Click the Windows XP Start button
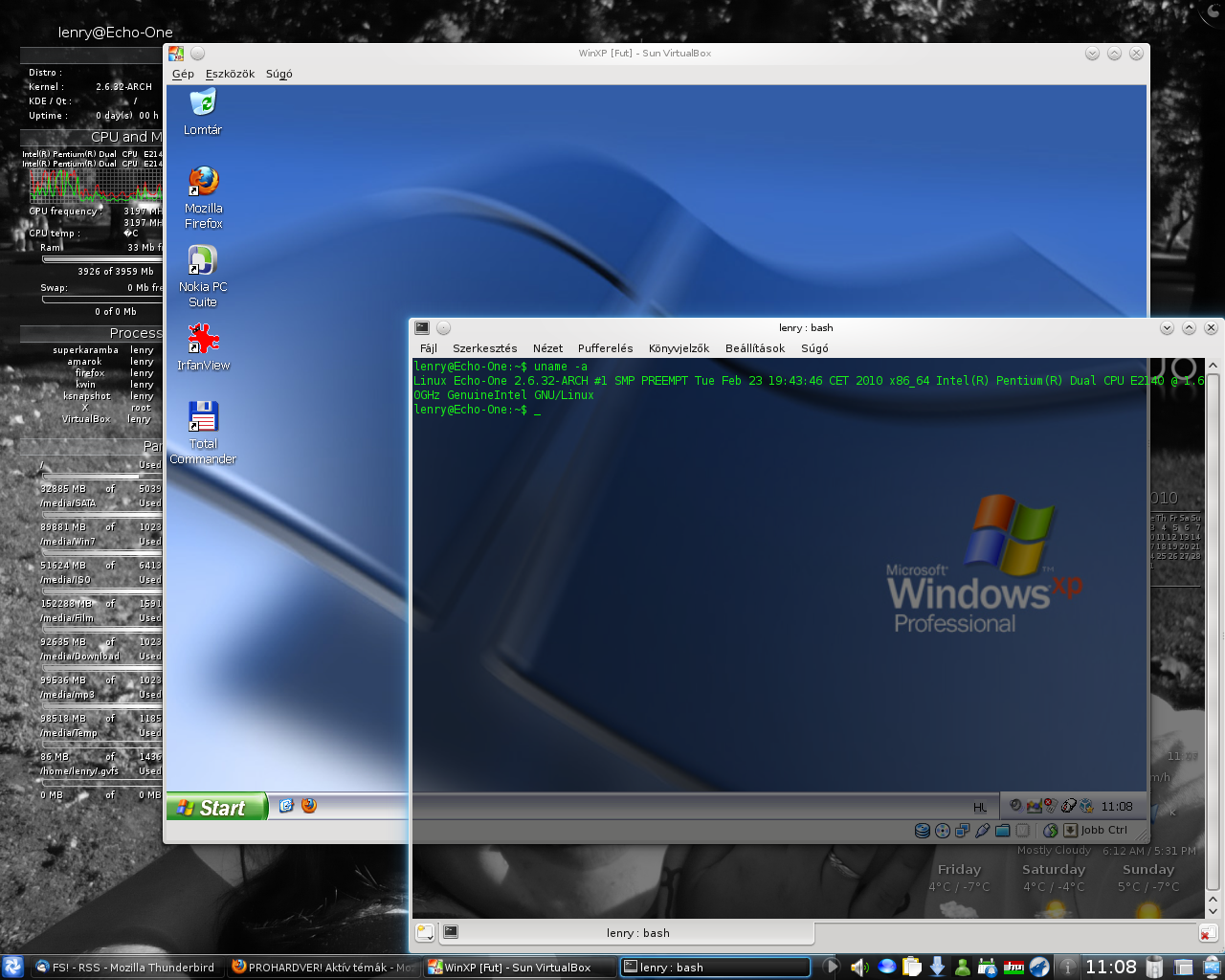This screenshot has width=1225, height=980. 216,808
